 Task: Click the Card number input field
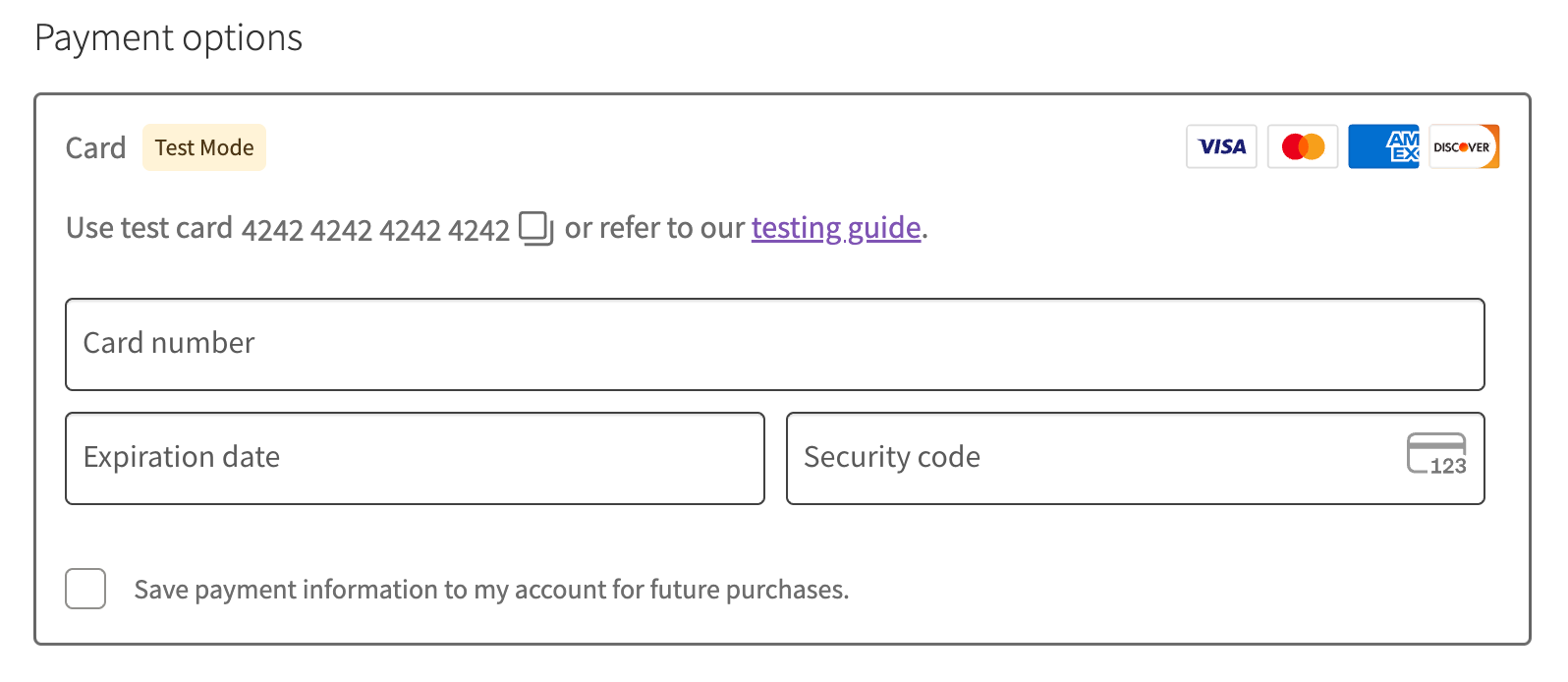774,344
